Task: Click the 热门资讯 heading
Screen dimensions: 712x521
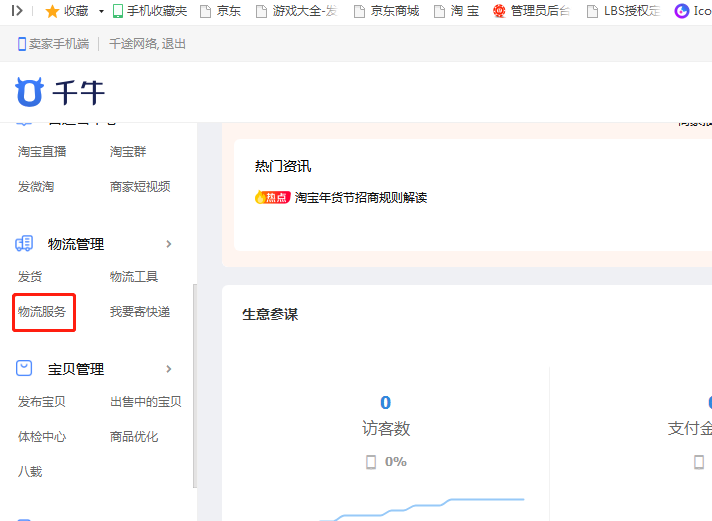Action: click(283, 166)
